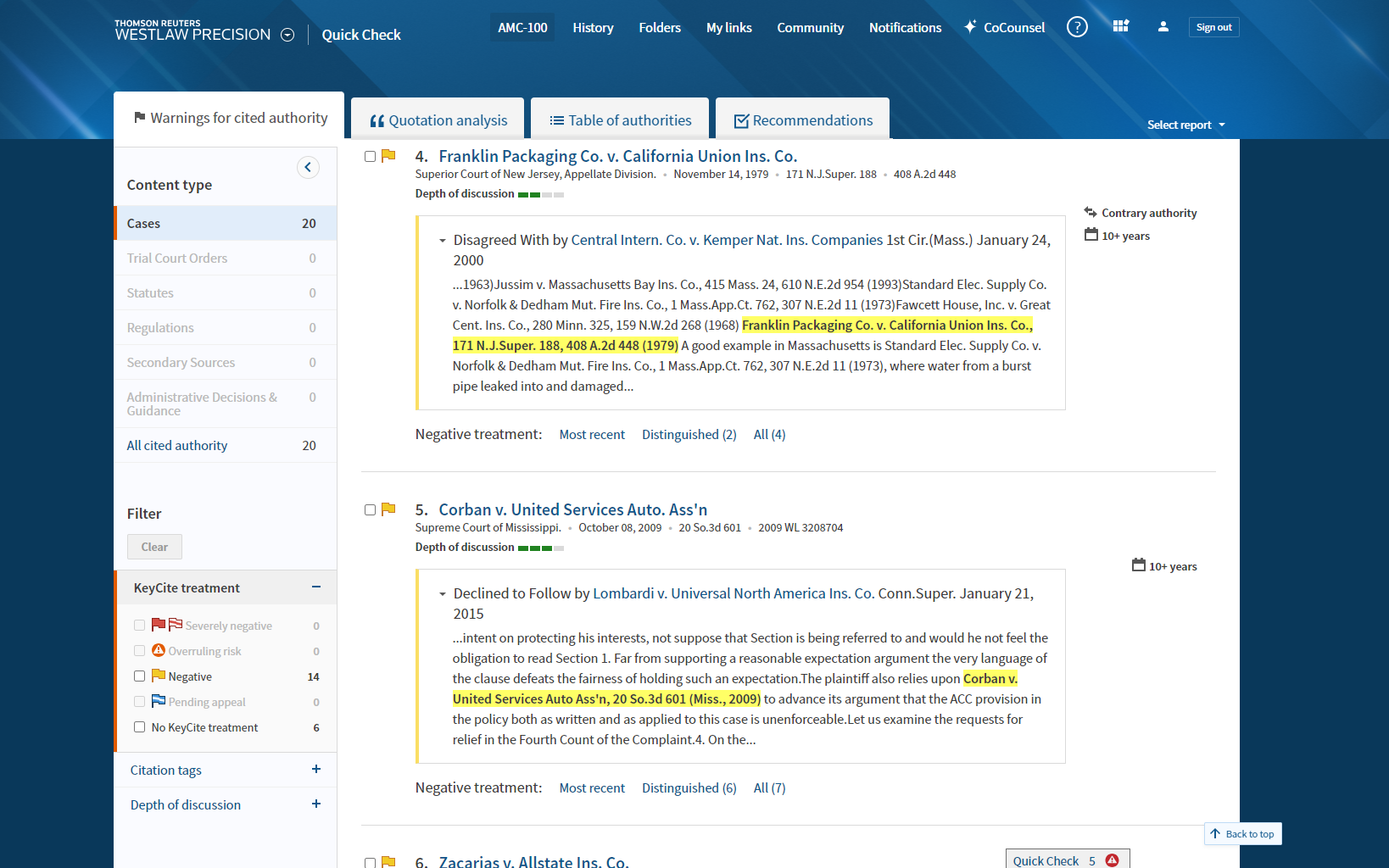Select the Franklin Packaging result checkbox
This screenshot has width=1389, height=868.
(370, 157)
